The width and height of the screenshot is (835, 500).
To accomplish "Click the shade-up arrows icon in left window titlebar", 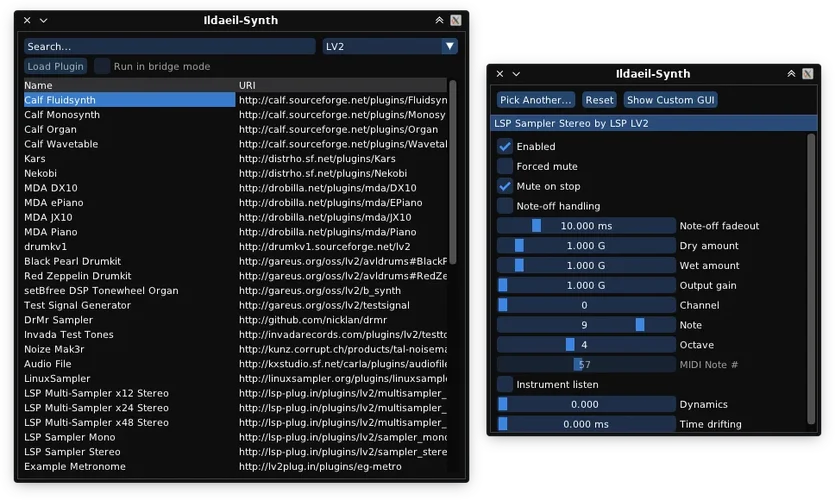I will 439,20.
